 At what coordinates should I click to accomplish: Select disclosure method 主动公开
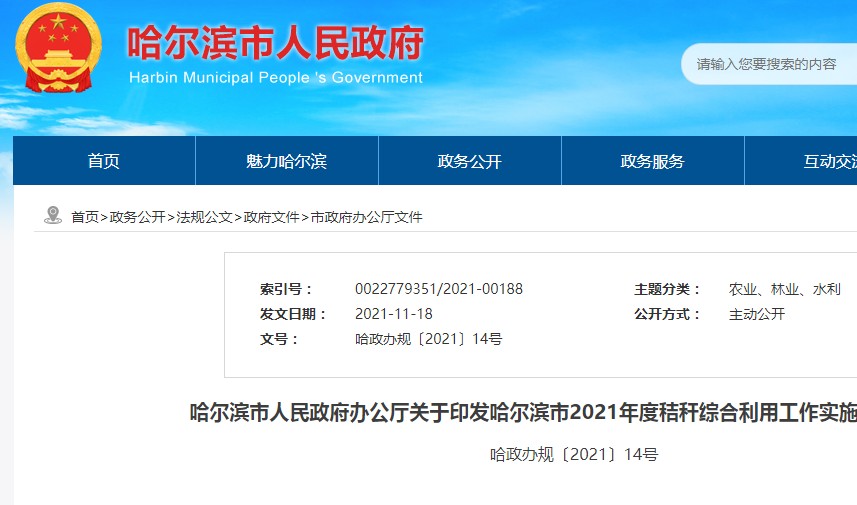[x=756, y=314]
